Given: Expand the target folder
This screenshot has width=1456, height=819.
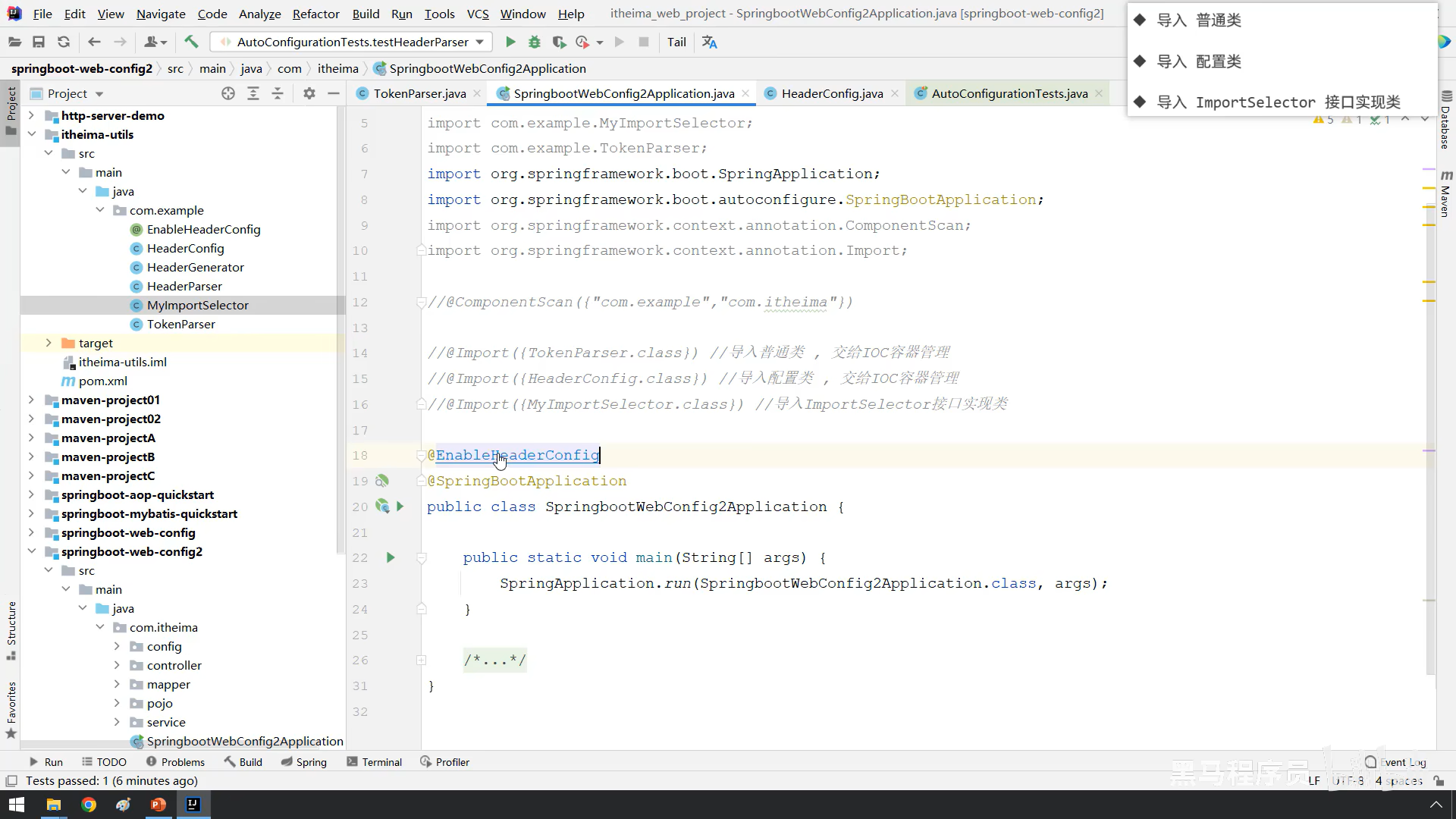Looking at the screenshot, I should click(49, 343).
